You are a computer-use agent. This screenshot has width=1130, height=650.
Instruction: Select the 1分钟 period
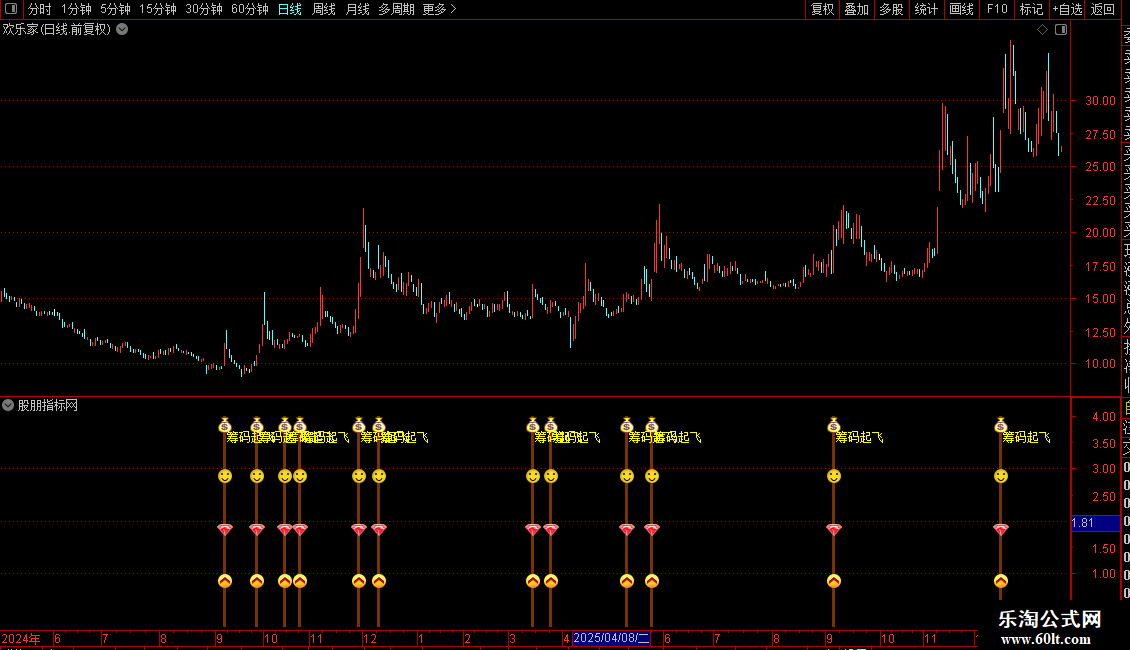point(76,9)
